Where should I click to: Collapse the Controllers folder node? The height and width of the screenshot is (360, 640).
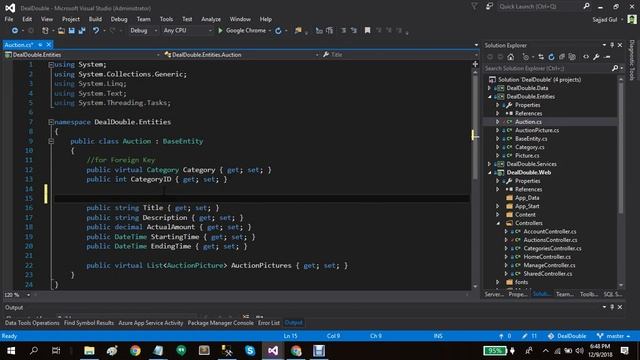(x=498, y=223)
